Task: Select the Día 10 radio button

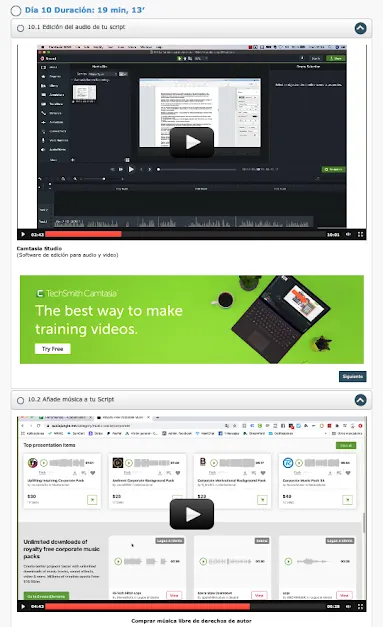Action: click(16, 10)
